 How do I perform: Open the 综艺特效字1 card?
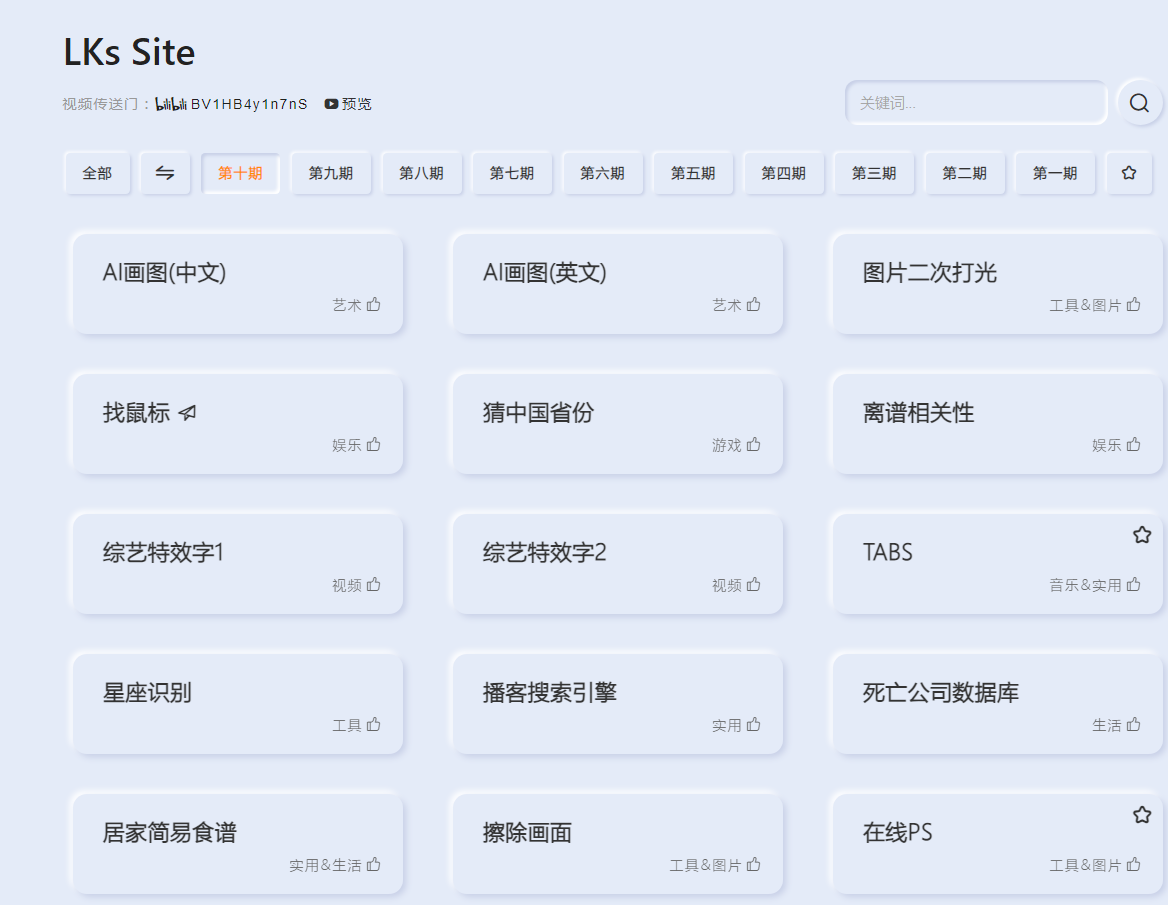238,564
